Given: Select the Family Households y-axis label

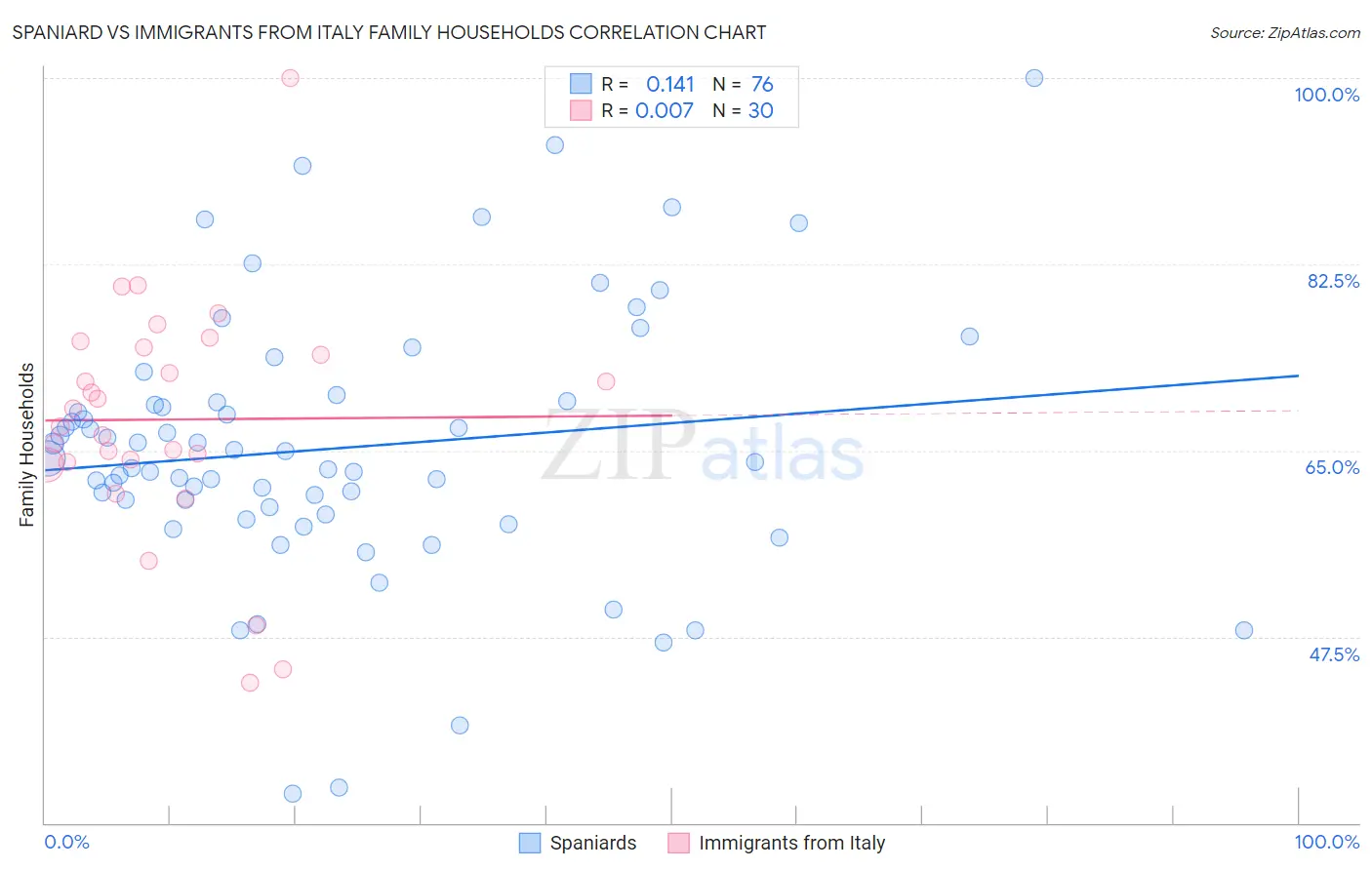Looking at the screenshot, I should click(27, 445).
